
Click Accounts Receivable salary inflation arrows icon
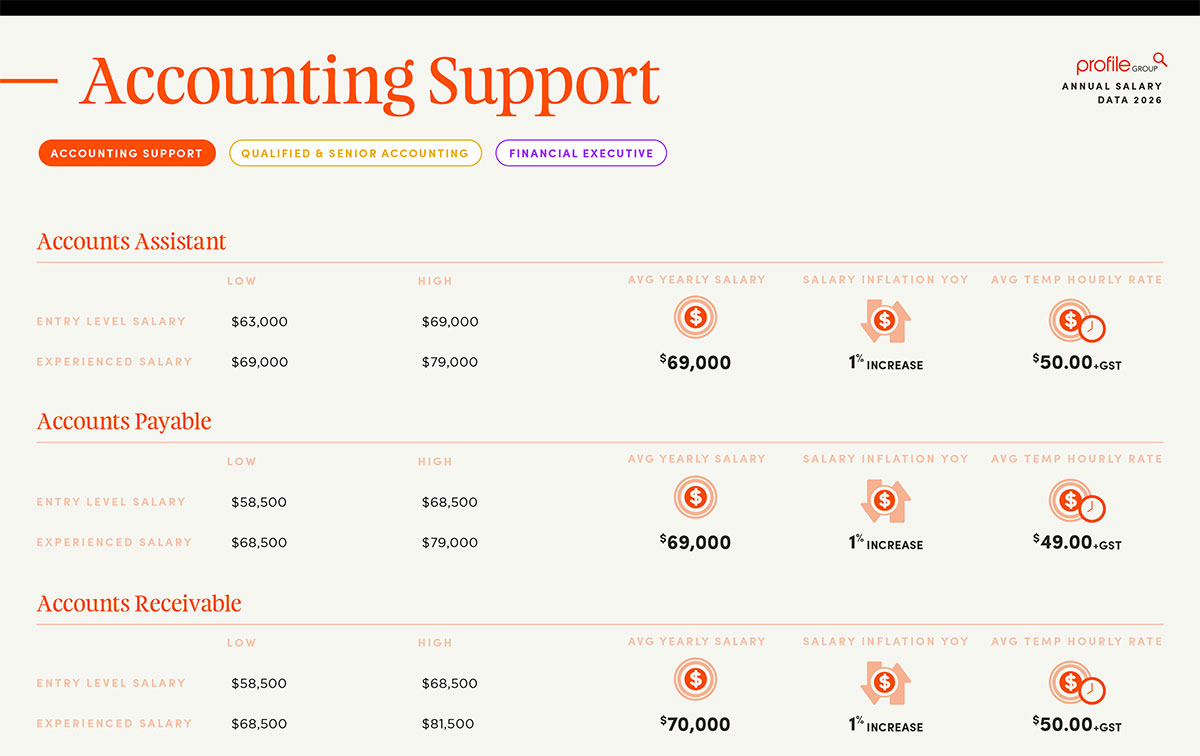[x=885, y=683]
